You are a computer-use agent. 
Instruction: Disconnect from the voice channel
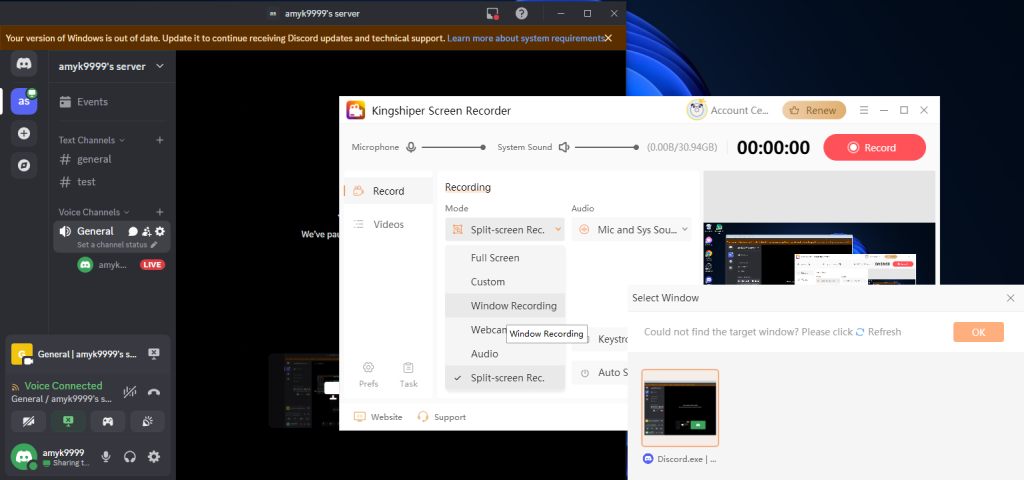point(154,393)
